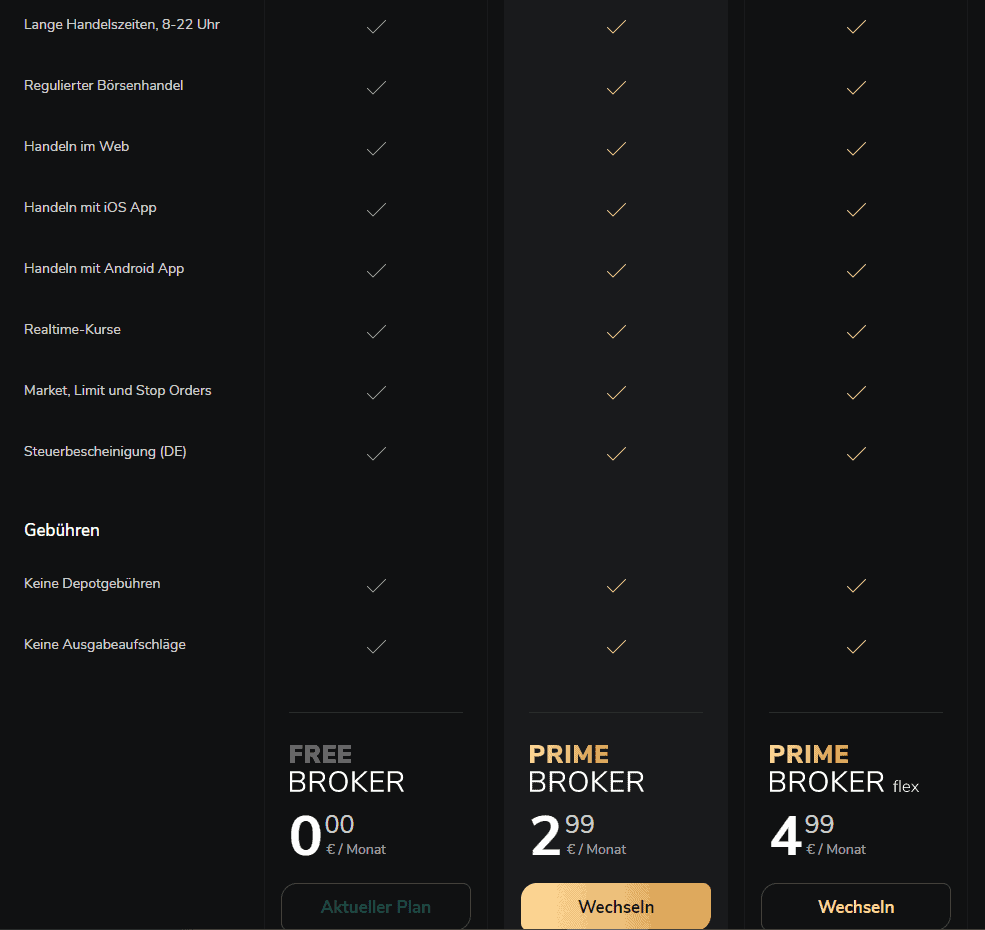Click the 2,99 € / Monat price
This screenshot has height=930, width=985.
[578, 837]
